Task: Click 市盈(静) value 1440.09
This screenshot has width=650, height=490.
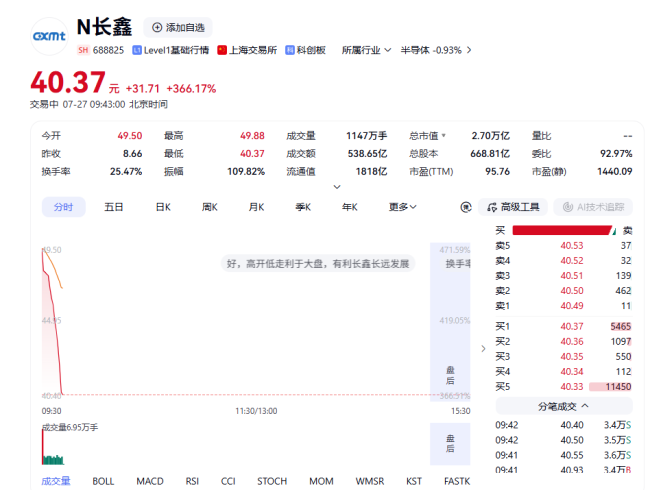Action: 615,172
